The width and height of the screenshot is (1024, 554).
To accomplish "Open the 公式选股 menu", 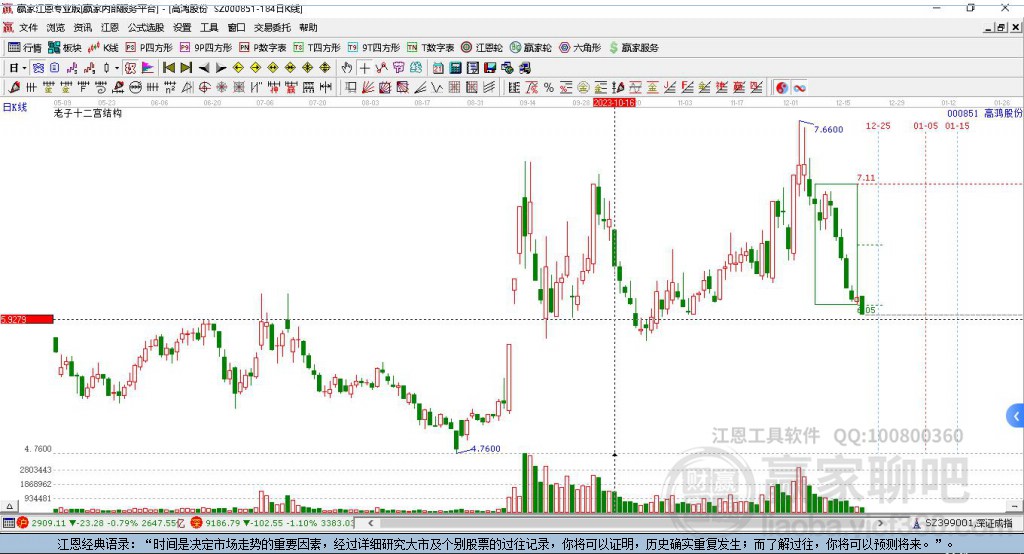I will (x=146, y=27).
